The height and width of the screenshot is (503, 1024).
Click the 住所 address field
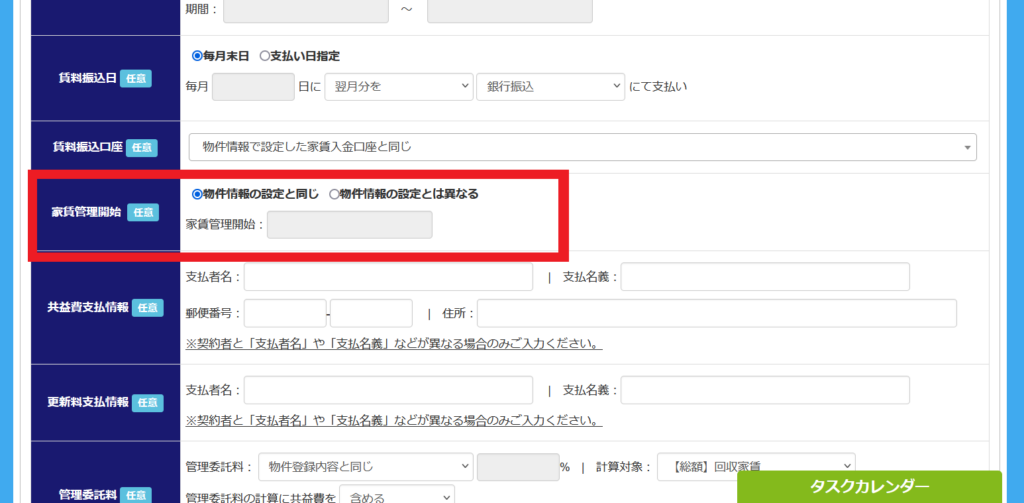click(717, 314)
